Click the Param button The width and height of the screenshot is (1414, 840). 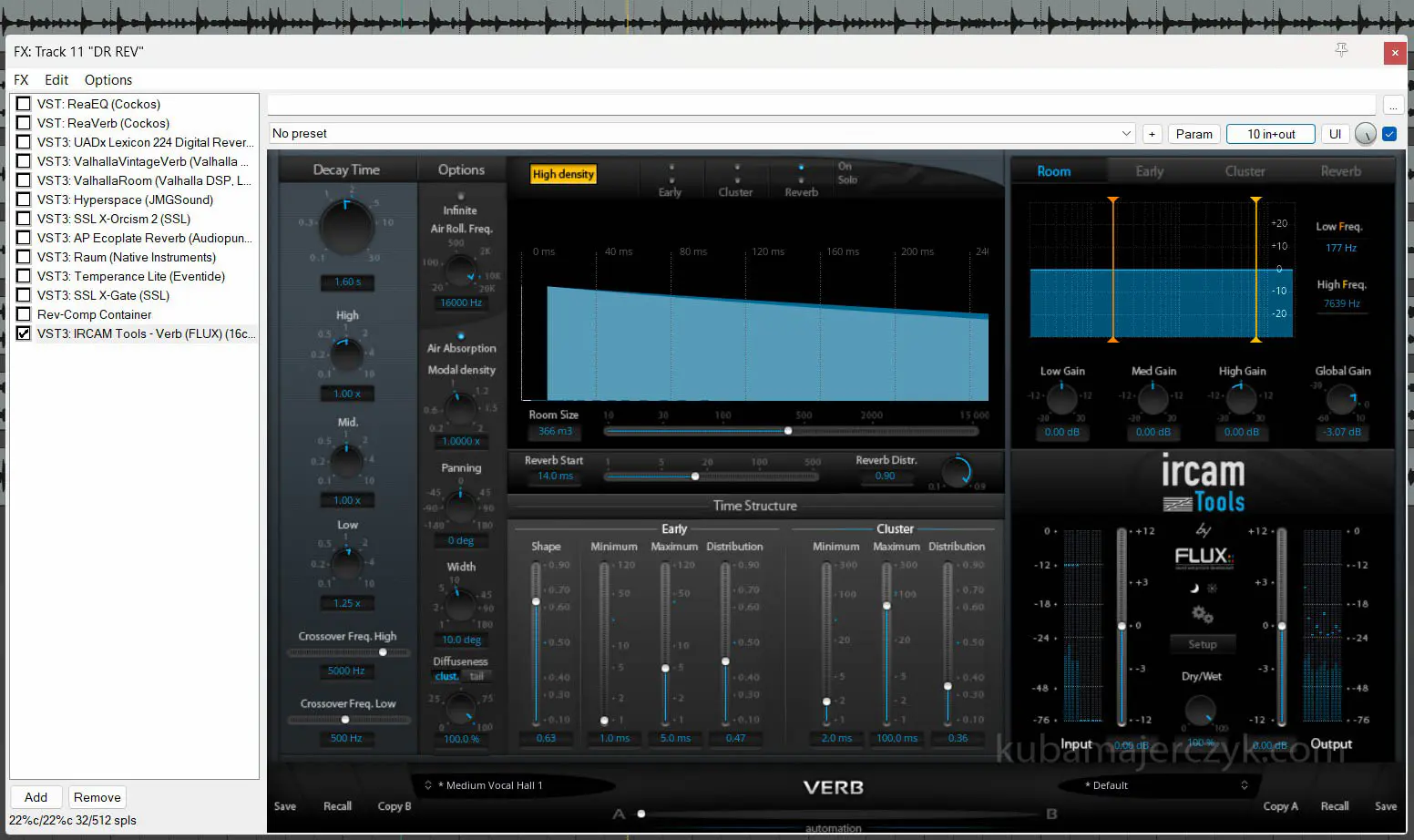(x=1194, y=134)
